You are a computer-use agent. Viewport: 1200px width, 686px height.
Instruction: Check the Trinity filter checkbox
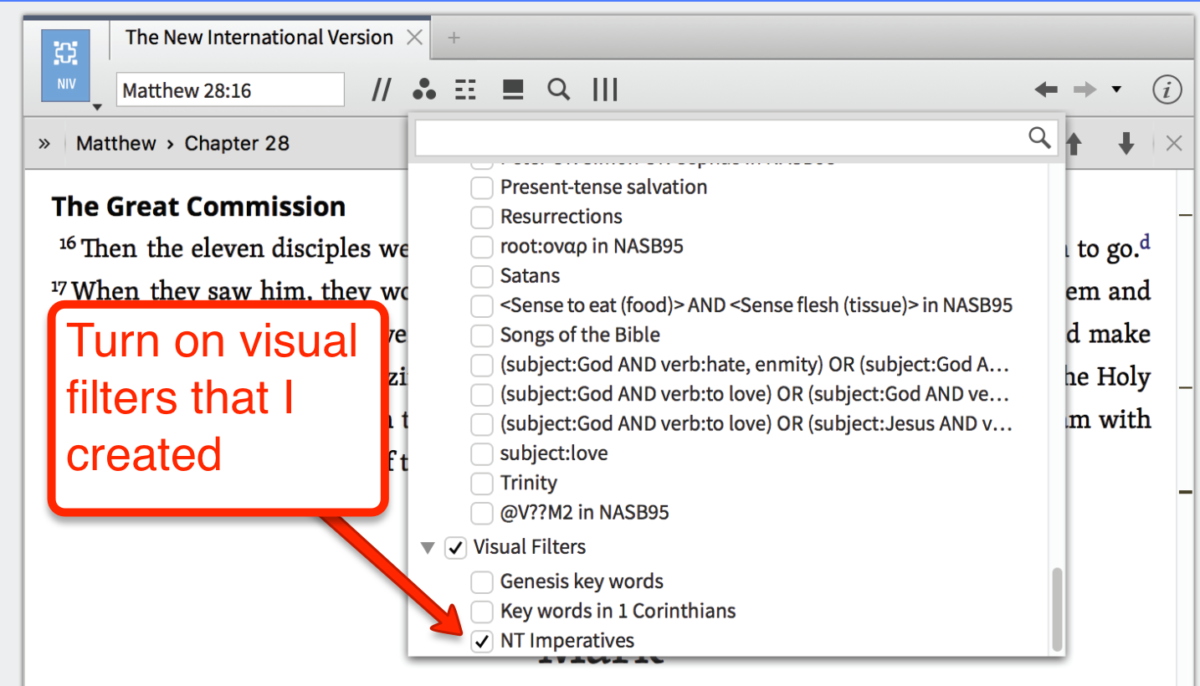(x=481, y=483)
